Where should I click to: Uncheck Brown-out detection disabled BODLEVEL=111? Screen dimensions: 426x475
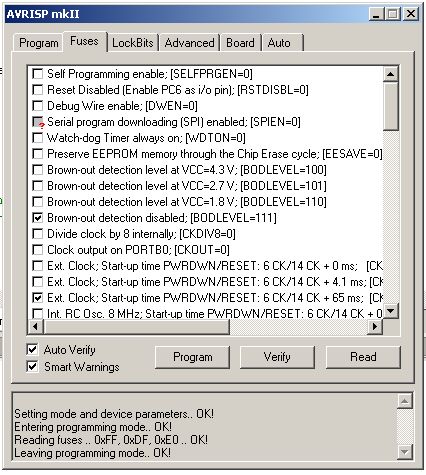click(38, 218)
